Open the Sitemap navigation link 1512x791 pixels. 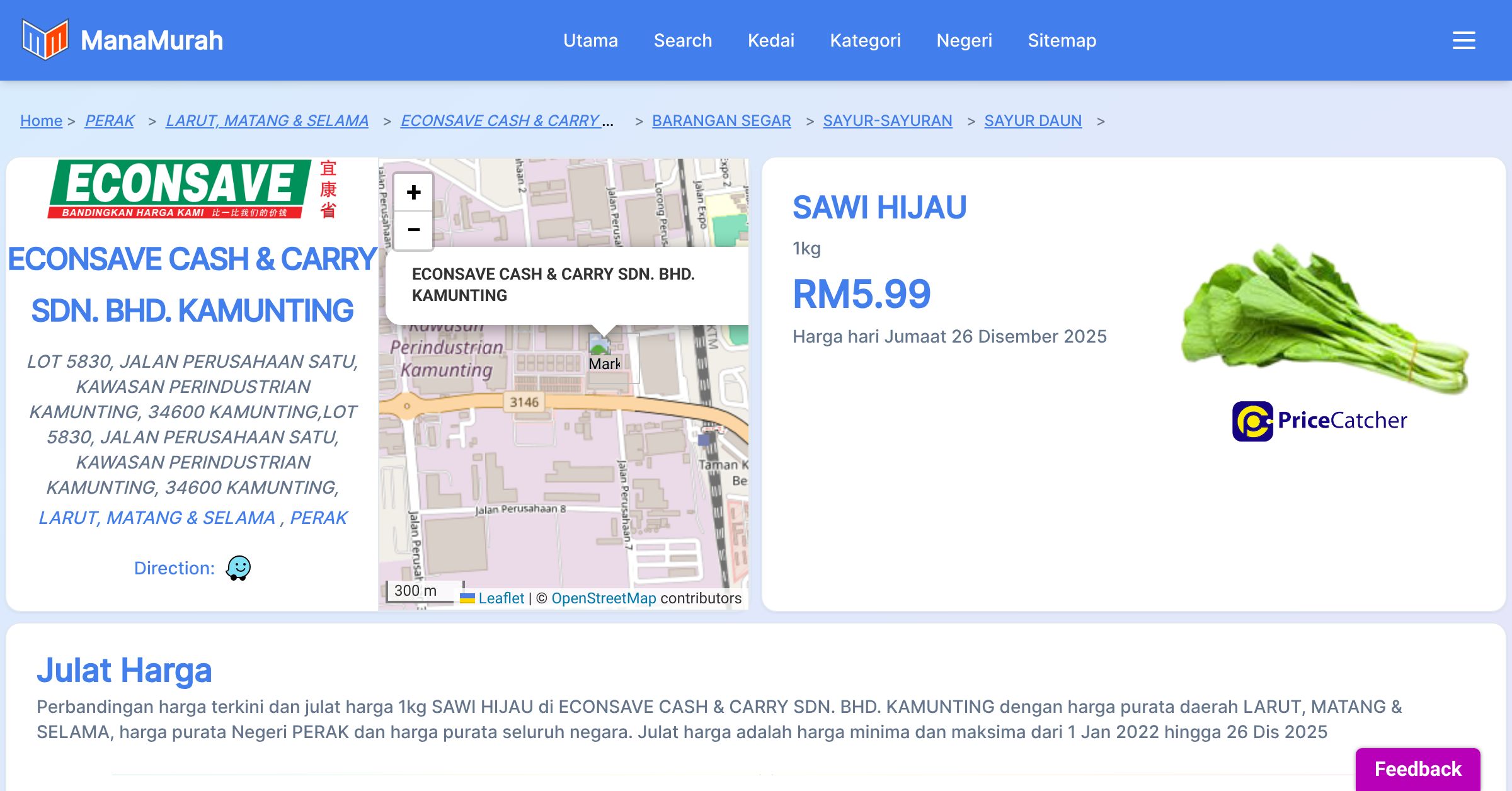point(1062,40)
